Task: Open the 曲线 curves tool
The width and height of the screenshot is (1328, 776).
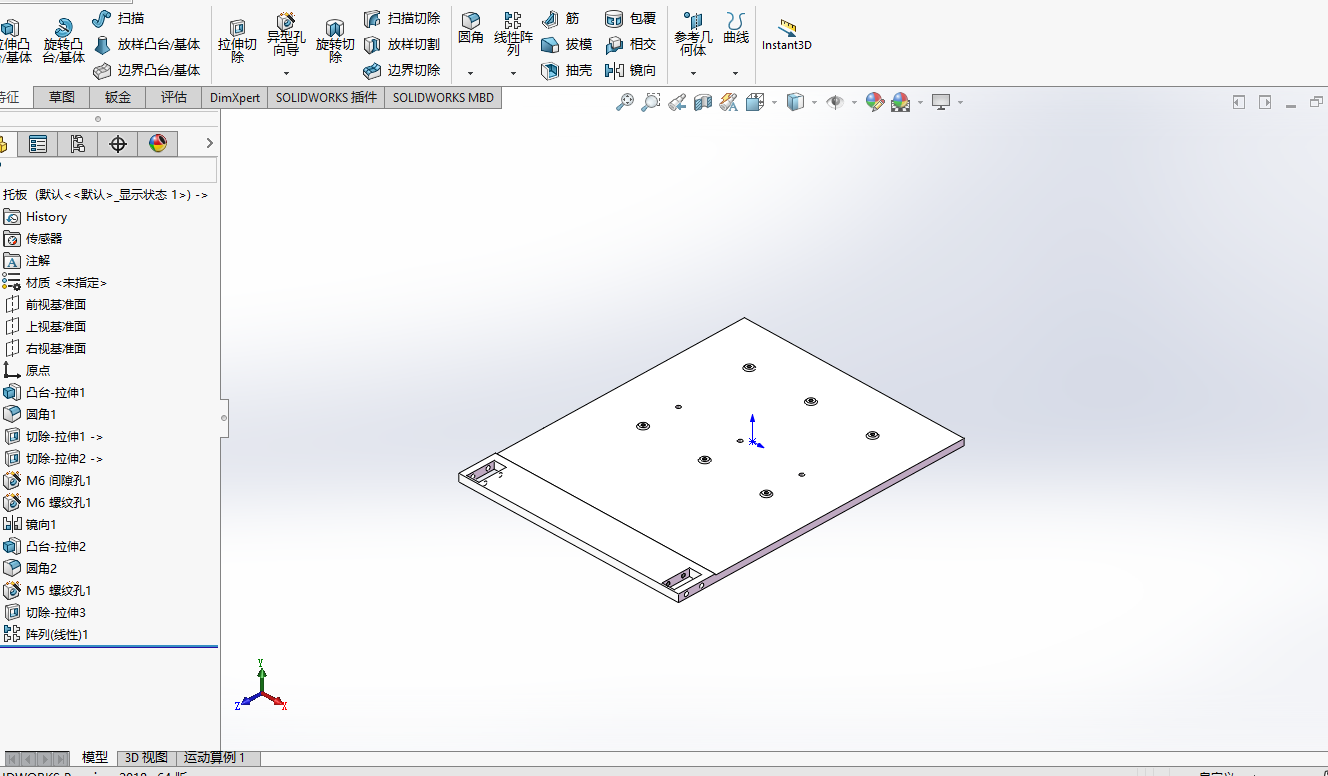Action: point(736,28)
